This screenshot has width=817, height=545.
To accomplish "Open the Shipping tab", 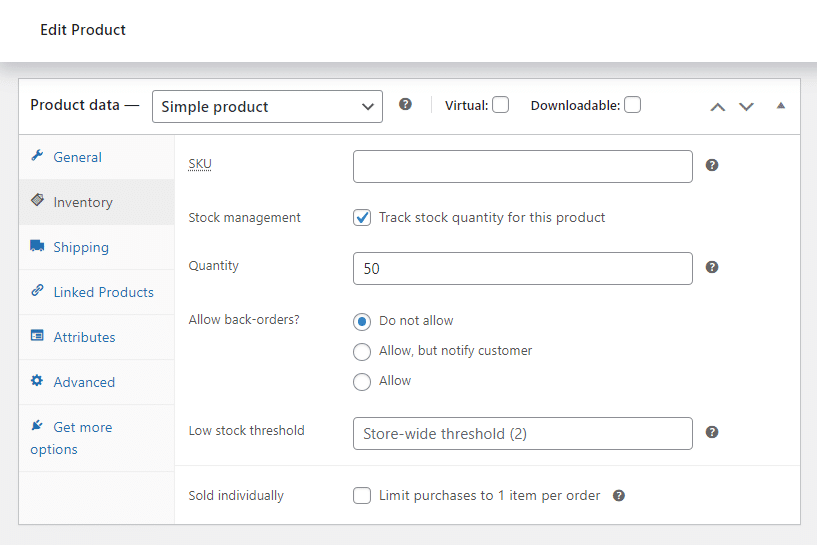I will [96, 247].
